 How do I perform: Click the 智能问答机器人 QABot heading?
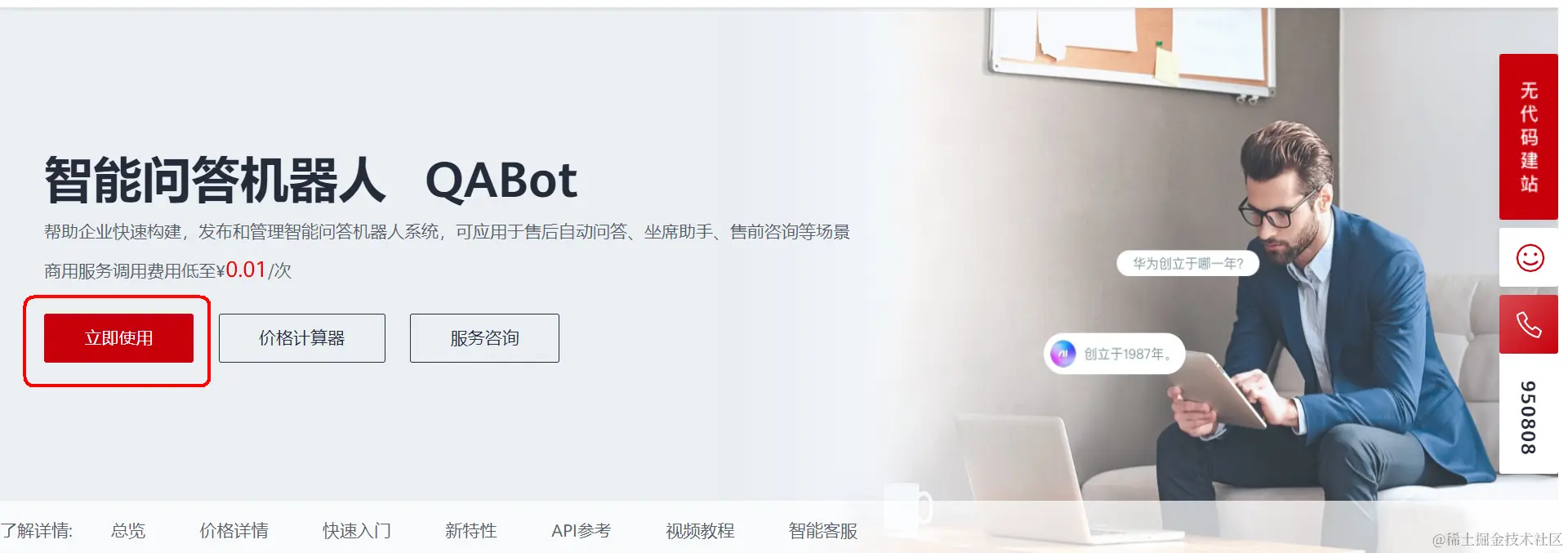311,180
